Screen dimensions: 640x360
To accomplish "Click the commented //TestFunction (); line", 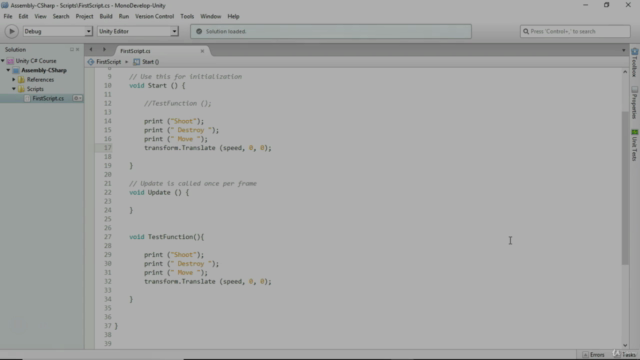I will coord(178,104).
